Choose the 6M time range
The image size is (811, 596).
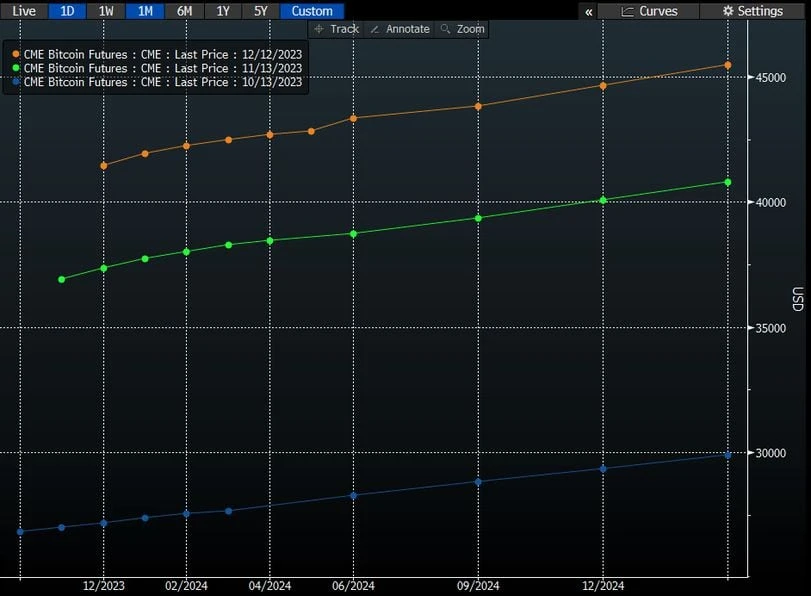click(184, 11)
